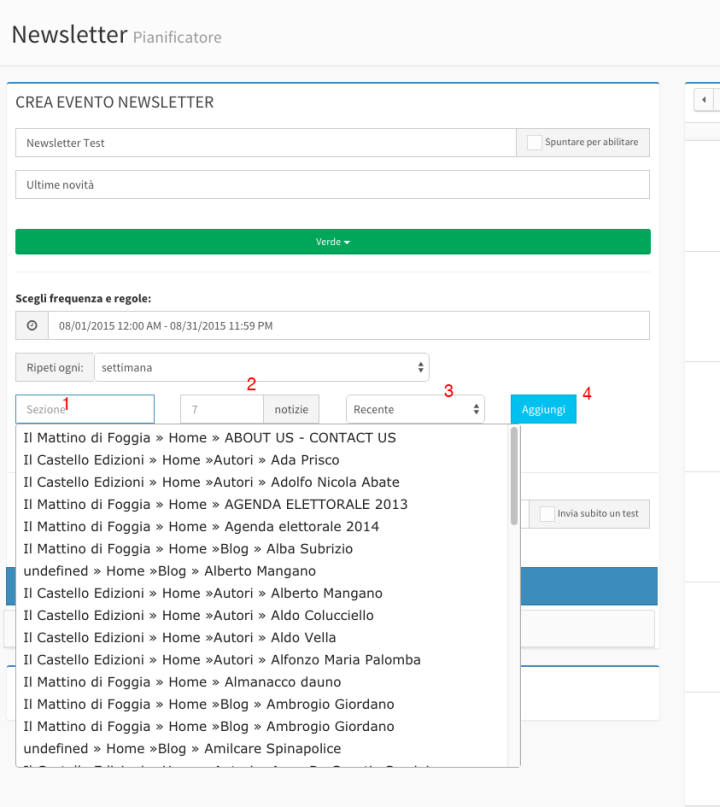Select 'Home » Almanacco dauno' suggestion
This screenshot has height=807, width=720.
tap(262, 682)
